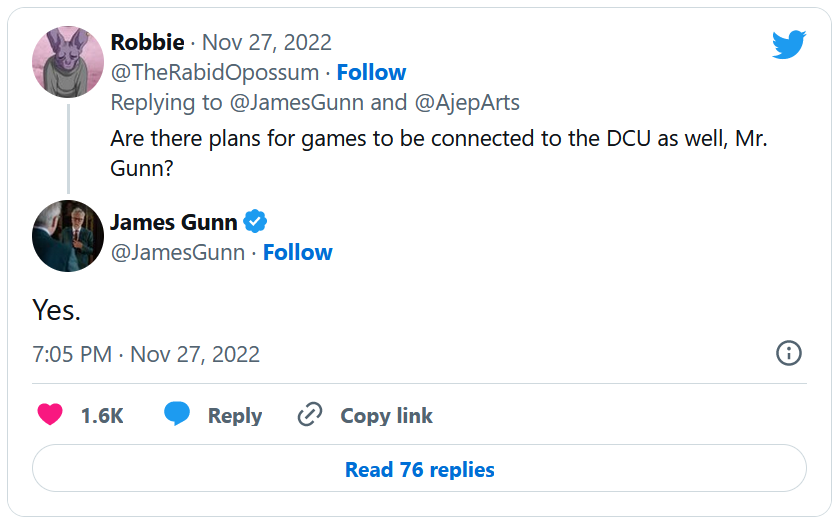Click the blue reply bubble icon
Screen dimensions: 838x525
point(177,415)
